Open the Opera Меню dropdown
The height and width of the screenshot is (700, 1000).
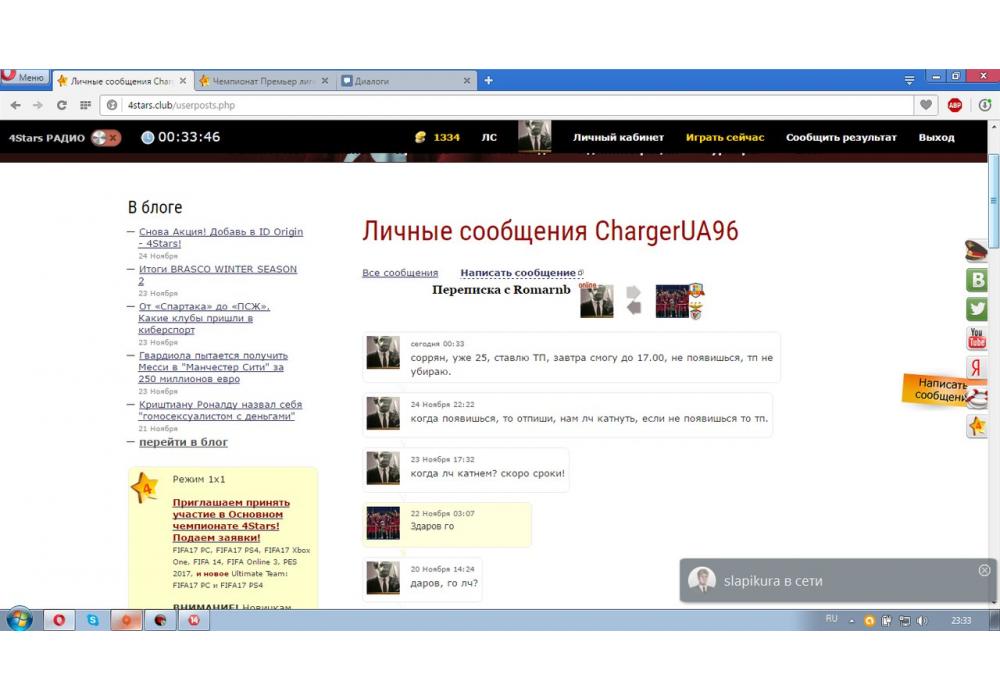[24, 78]
